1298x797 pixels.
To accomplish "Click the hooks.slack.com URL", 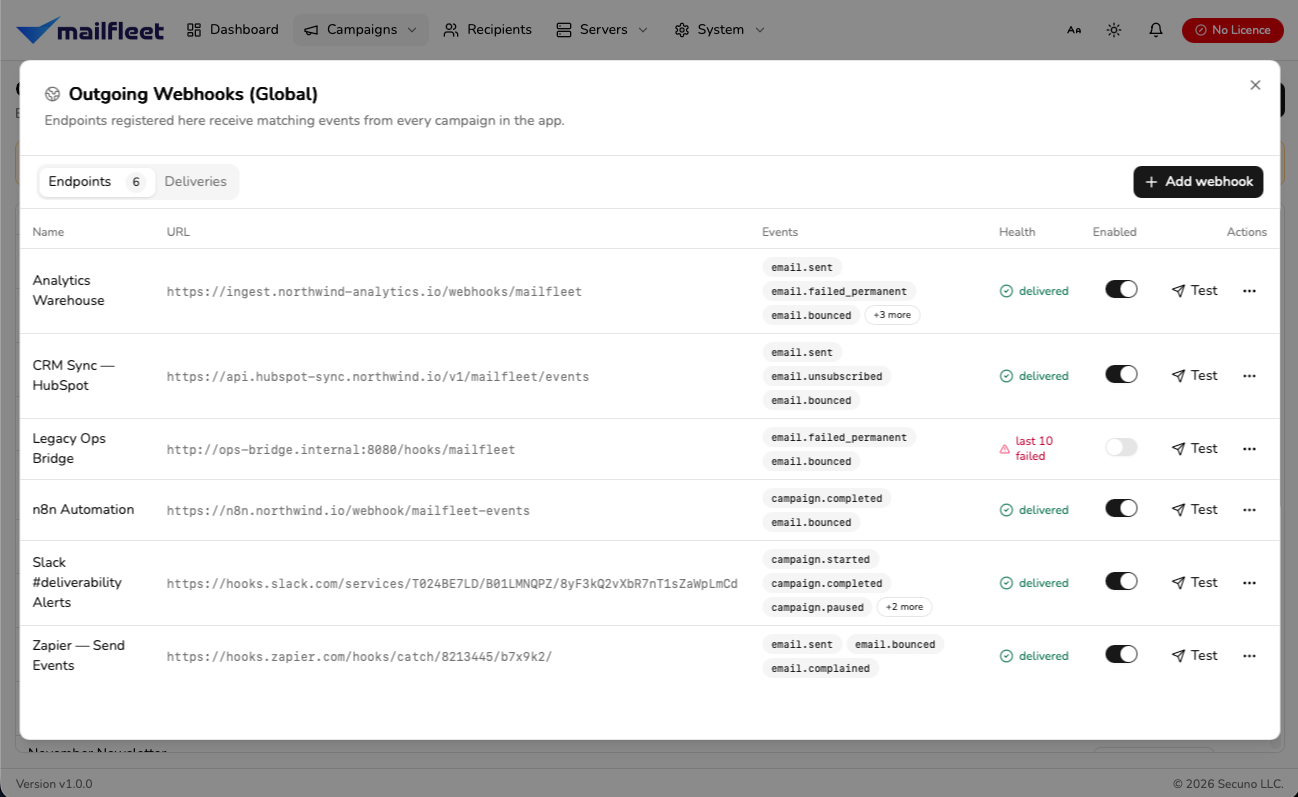I will pyautogui.click(x=452, y=584).
